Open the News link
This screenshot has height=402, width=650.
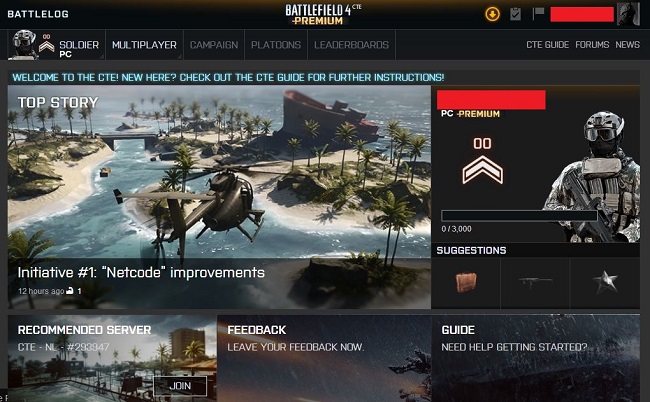[x=627, y=44]
